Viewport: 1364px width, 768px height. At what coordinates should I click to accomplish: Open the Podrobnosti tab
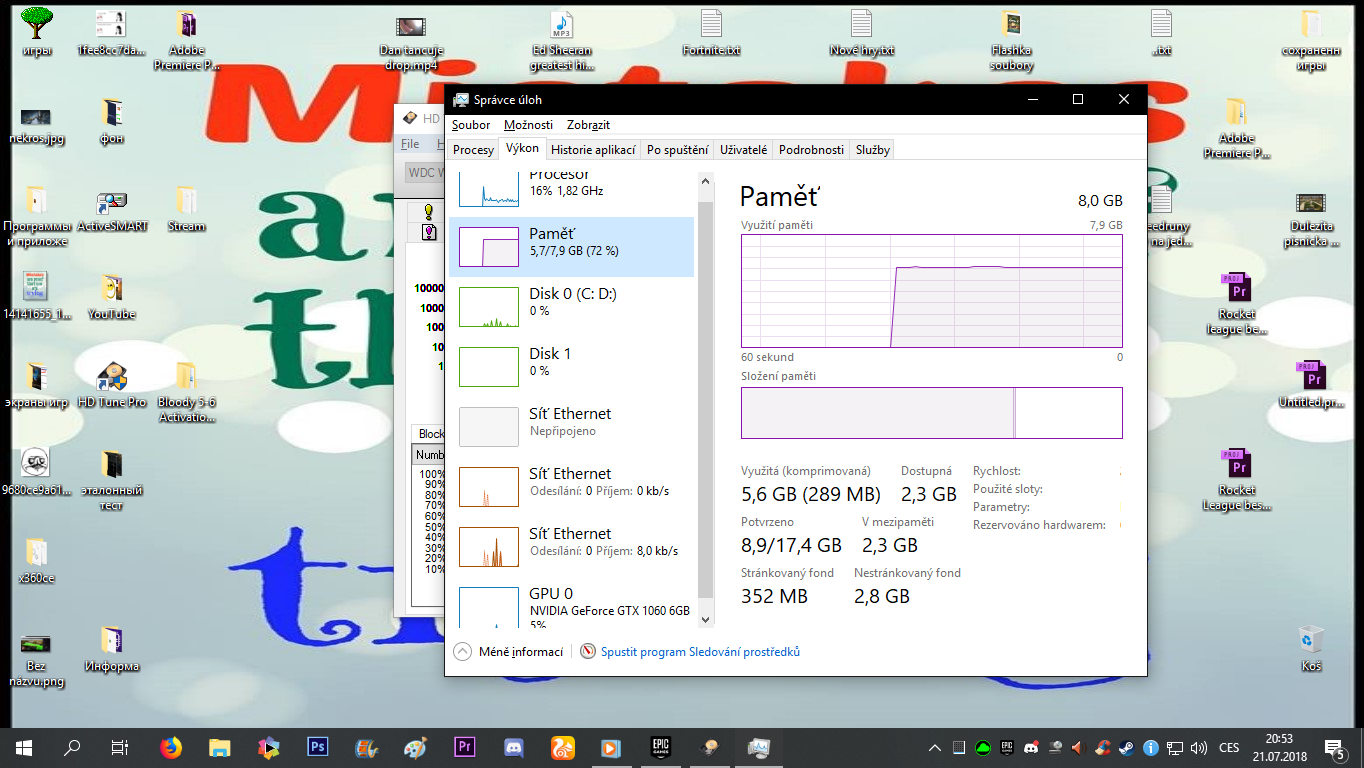(x=811, y=150)
